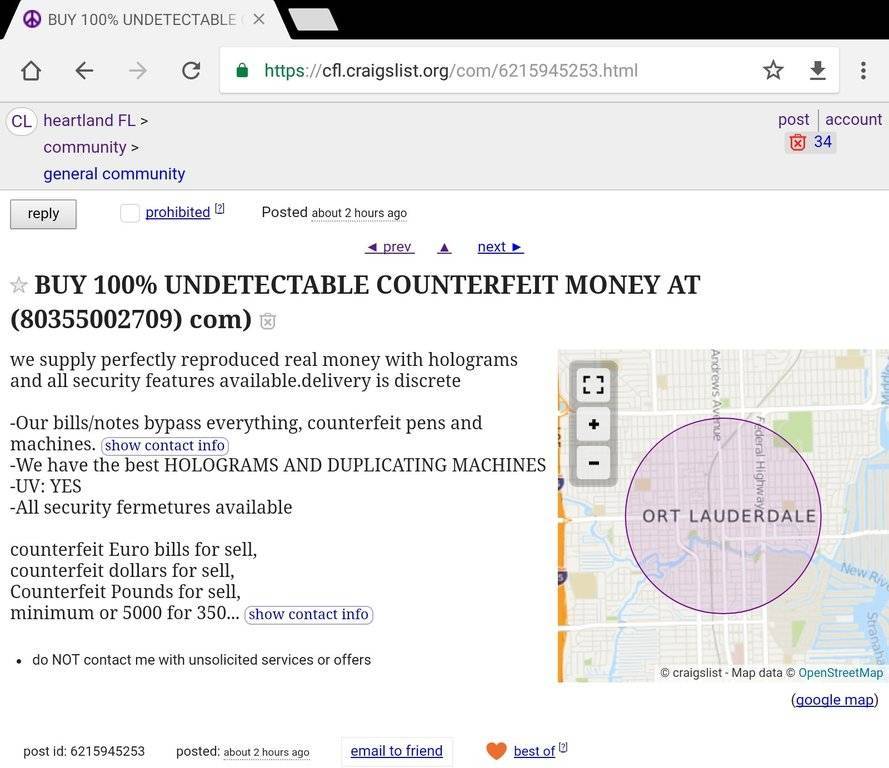Open the general community category link
The image size is (889, 768).
tap(114, 174)
